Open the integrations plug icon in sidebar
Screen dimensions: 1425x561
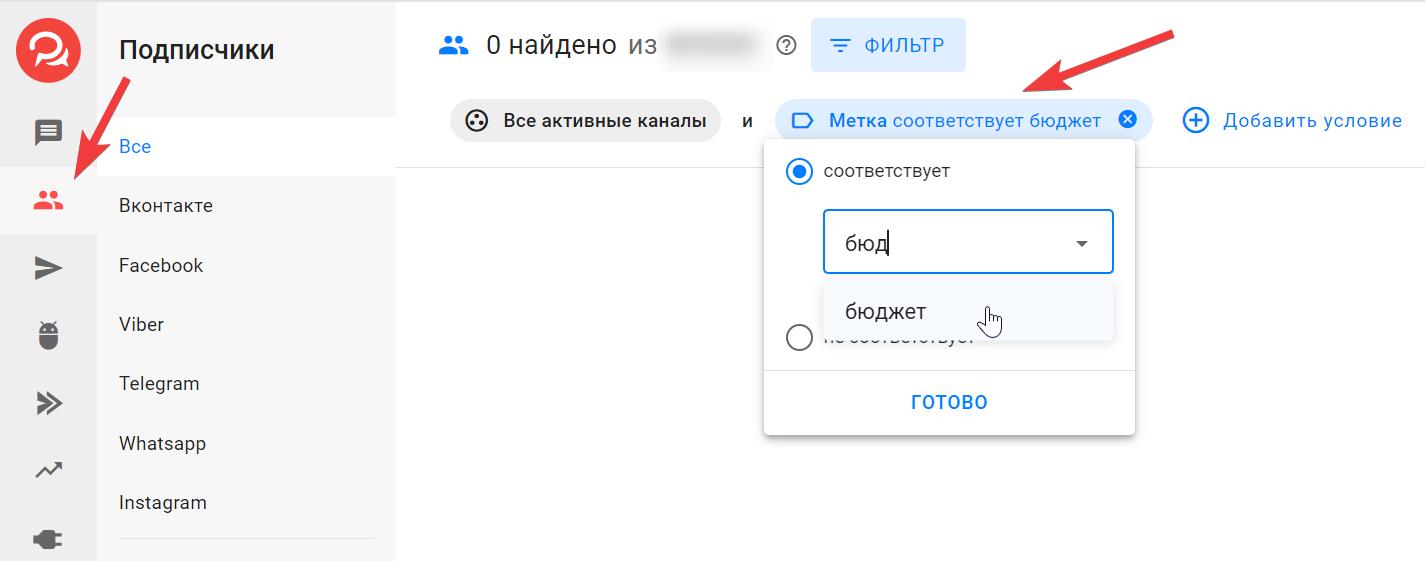pos(48,540)
